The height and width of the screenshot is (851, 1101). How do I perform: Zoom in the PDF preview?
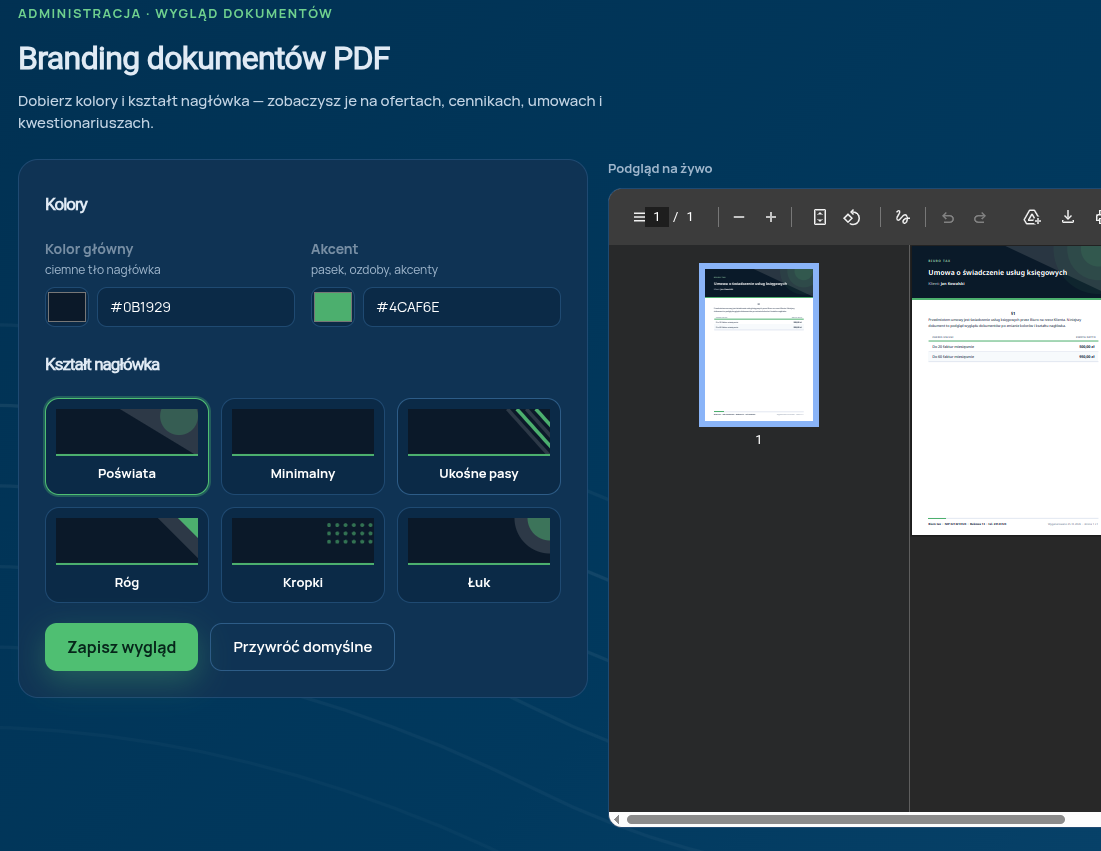point(771,217)
